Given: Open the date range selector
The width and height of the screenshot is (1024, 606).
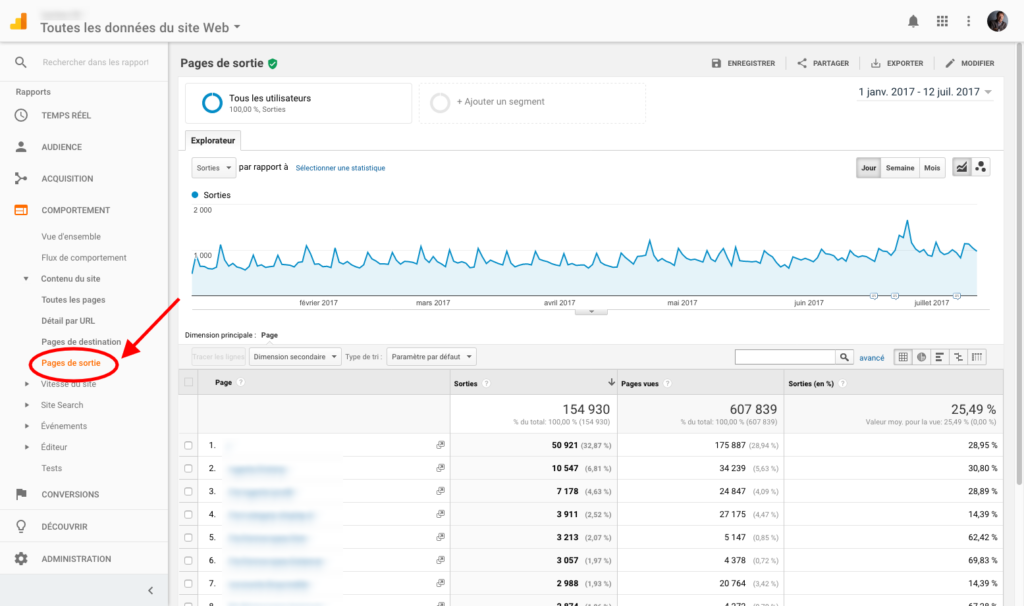Looking at the screenshot, I should (925, 92).
